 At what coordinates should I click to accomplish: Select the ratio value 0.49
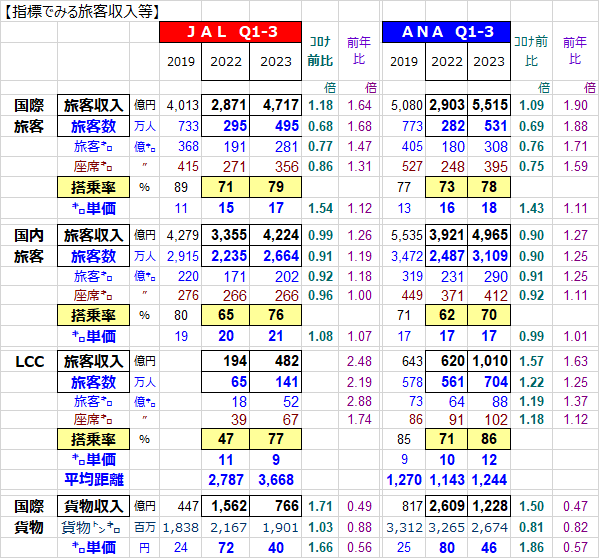(x=359, y=506)
